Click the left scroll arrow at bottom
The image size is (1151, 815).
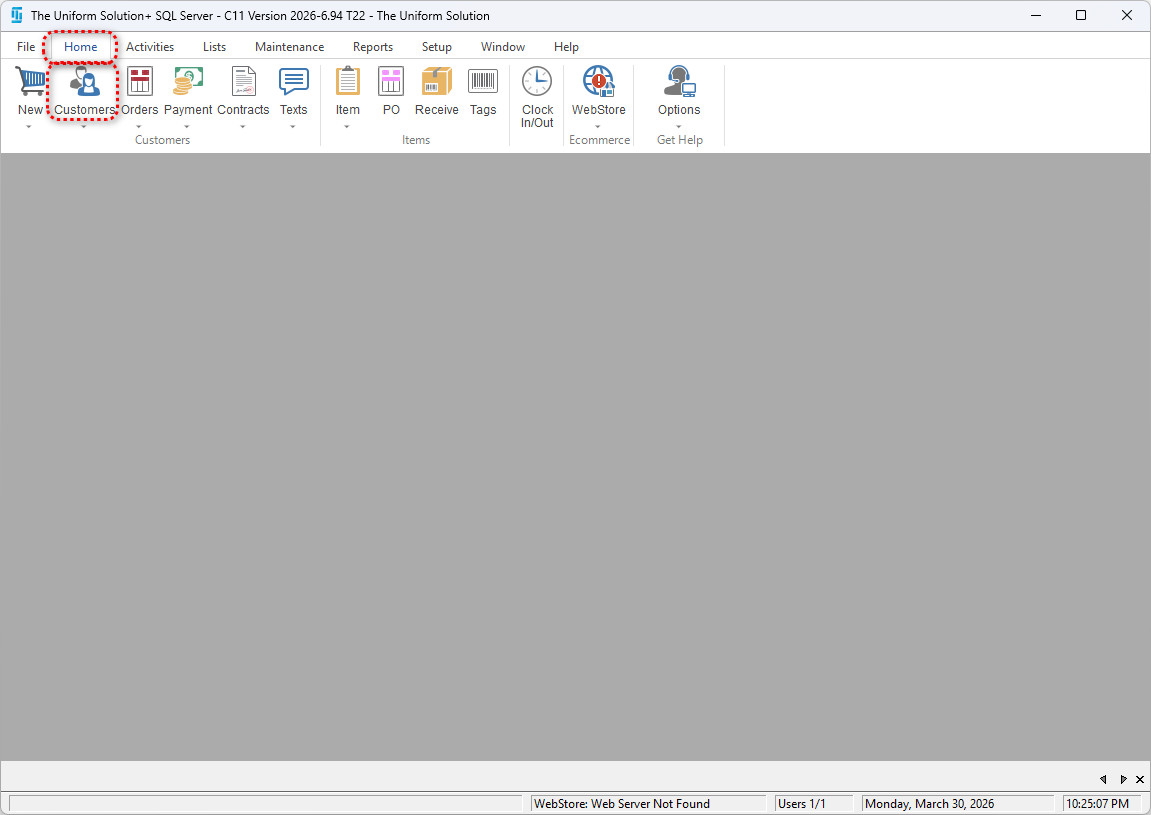1103,779
